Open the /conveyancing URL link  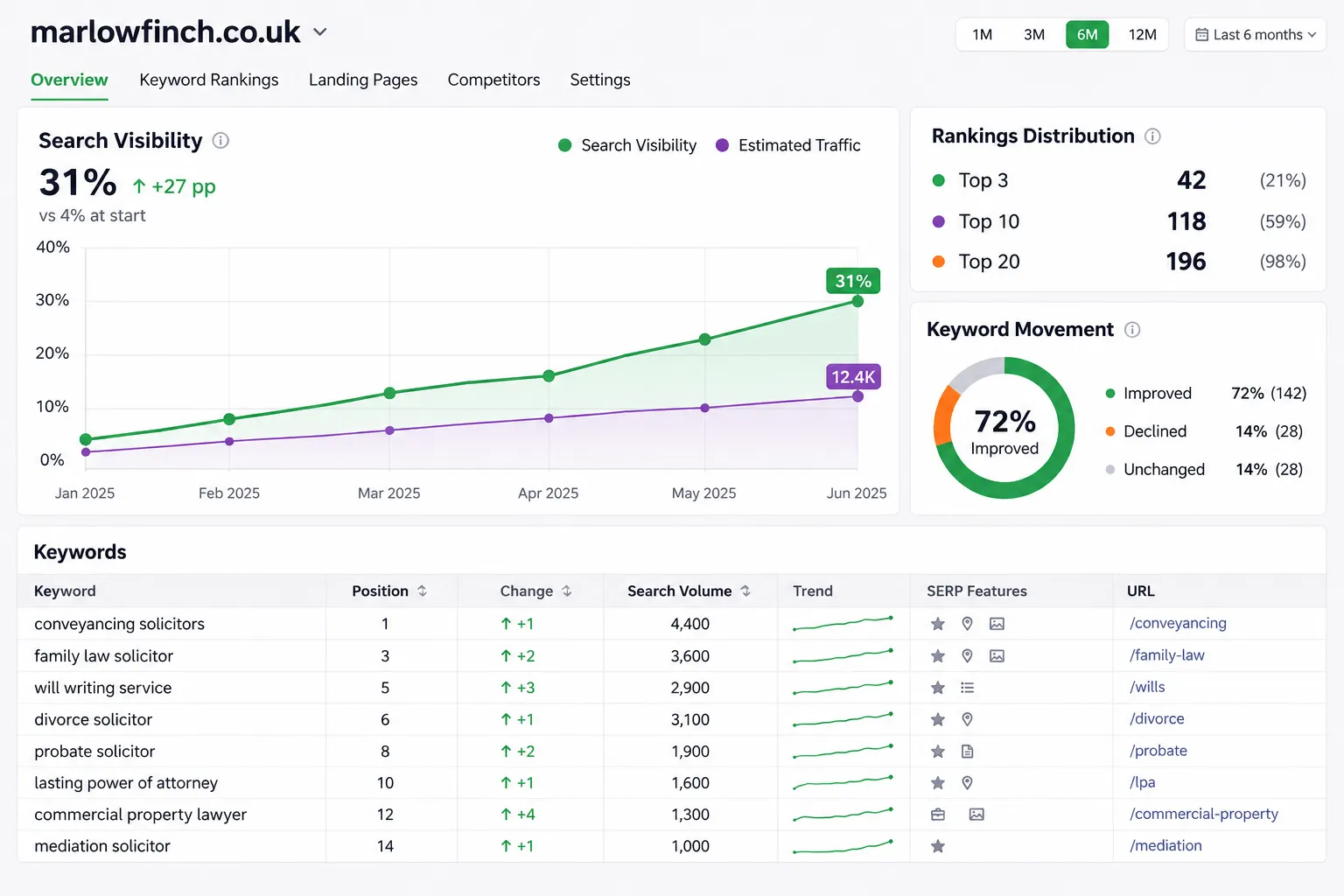tap(1178, 623)
